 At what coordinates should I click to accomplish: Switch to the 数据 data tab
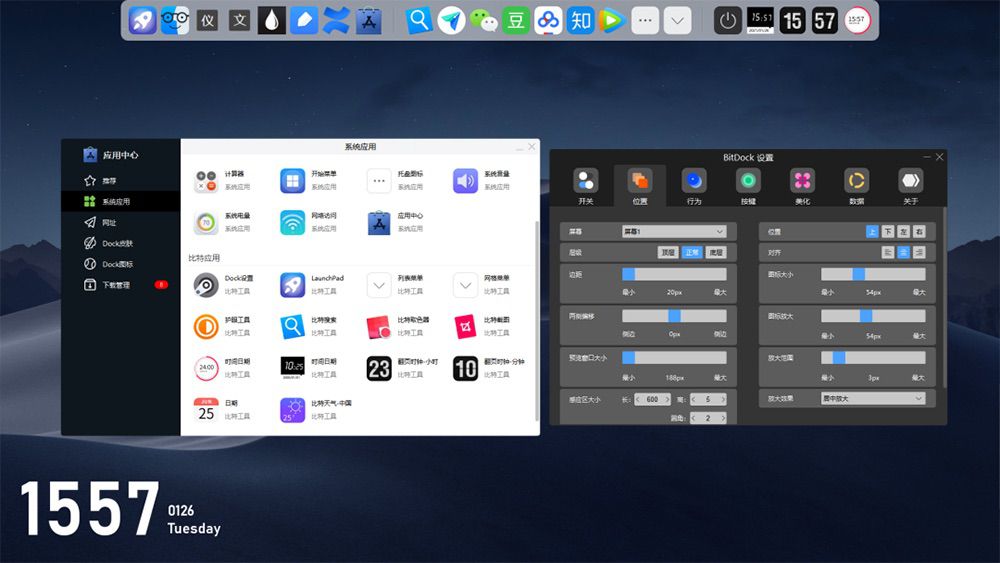point(857,186)
